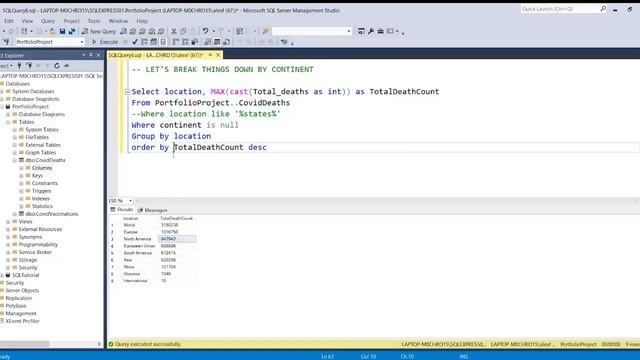This screenshot has height=360, width=640.
Task: Select the Triggers folder
Action: (x=41, y=191)
